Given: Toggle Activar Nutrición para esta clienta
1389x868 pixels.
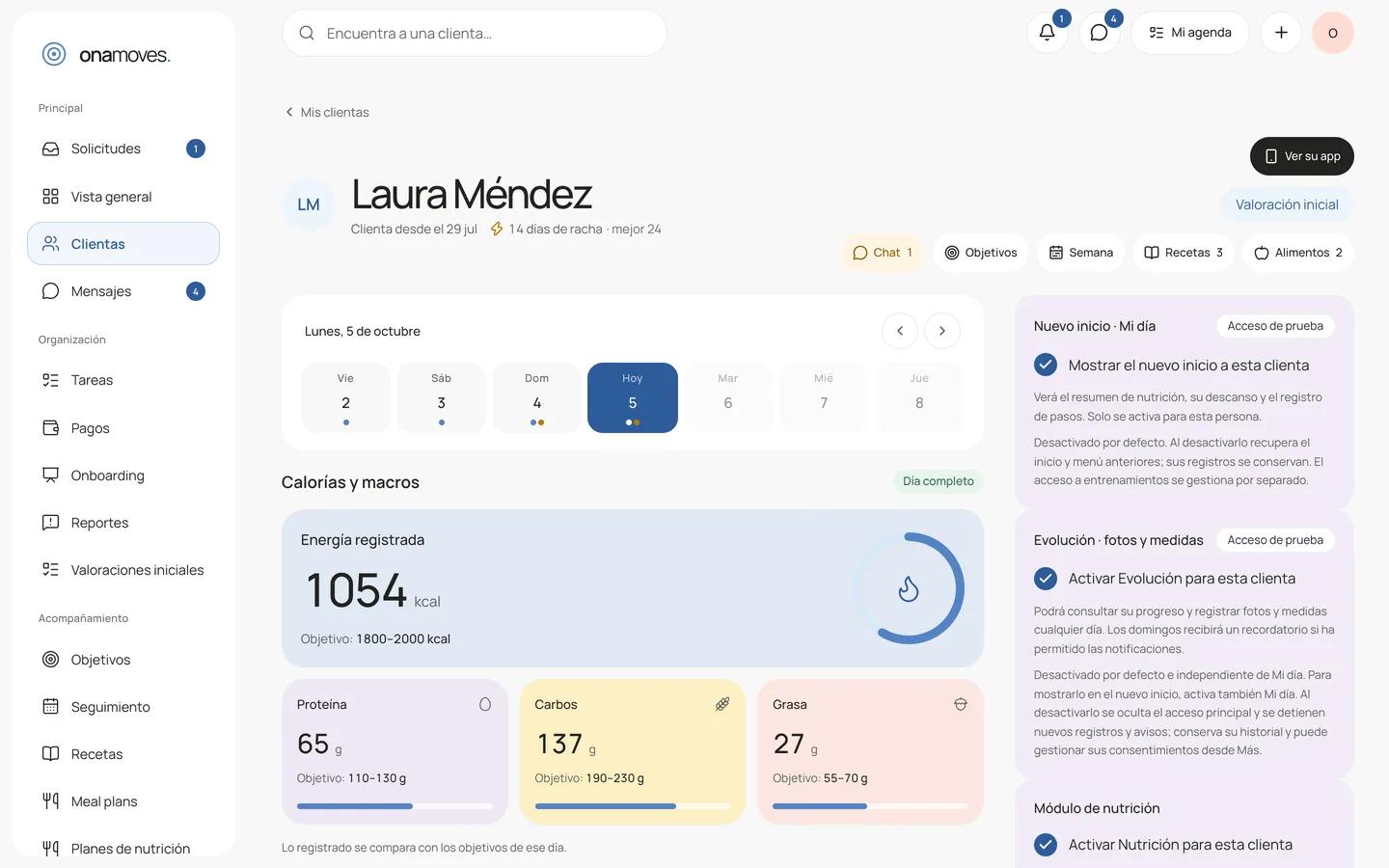Looking at the screenshot, I should (1046, 845).
